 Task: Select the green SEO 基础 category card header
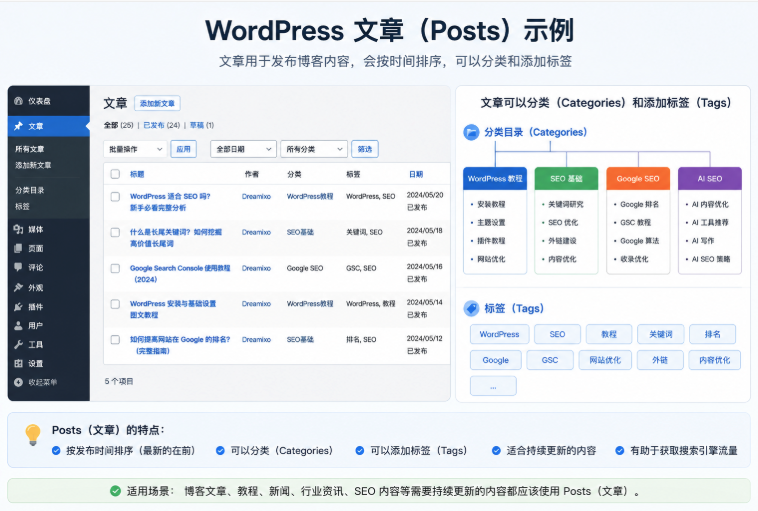click(566, 178)
